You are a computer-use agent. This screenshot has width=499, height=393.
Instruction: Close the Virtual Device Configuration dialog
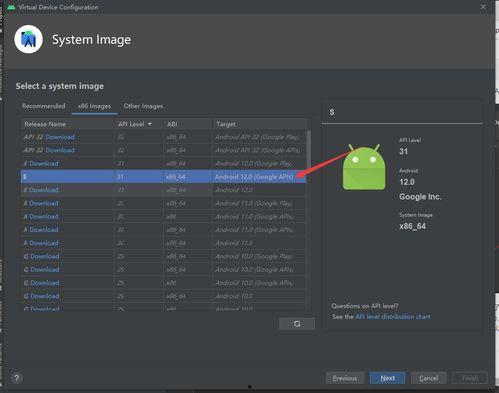click(483, 7)
